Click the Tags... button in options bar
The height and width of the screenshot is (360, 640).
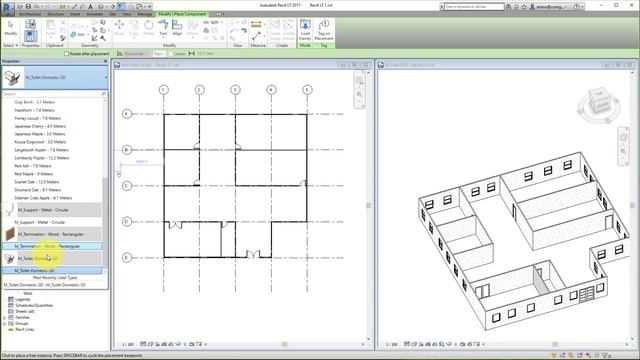coord(159,54)
